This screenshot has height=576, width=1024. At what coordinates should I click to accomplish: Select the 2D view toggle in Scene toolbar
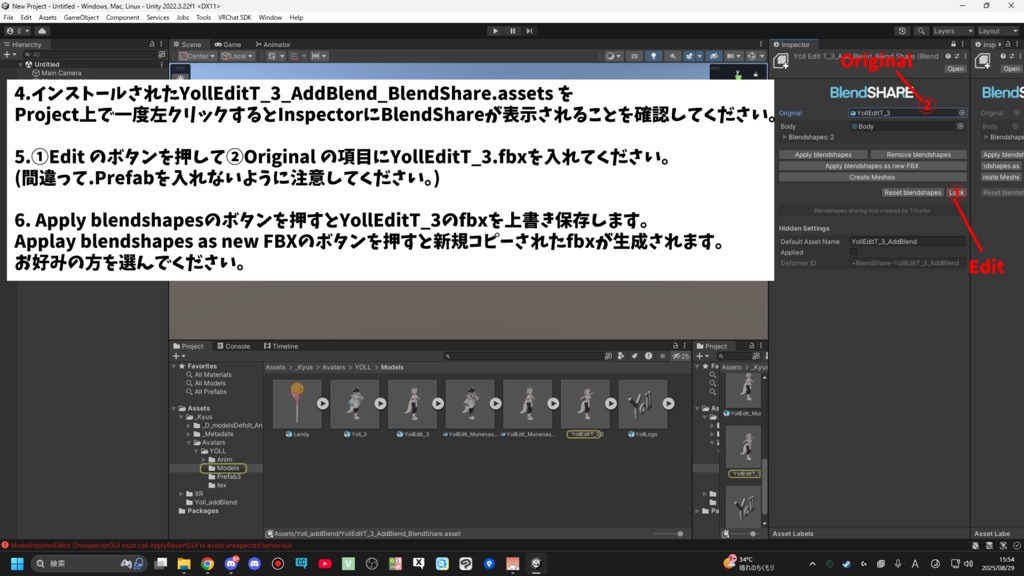click(634, 56)
